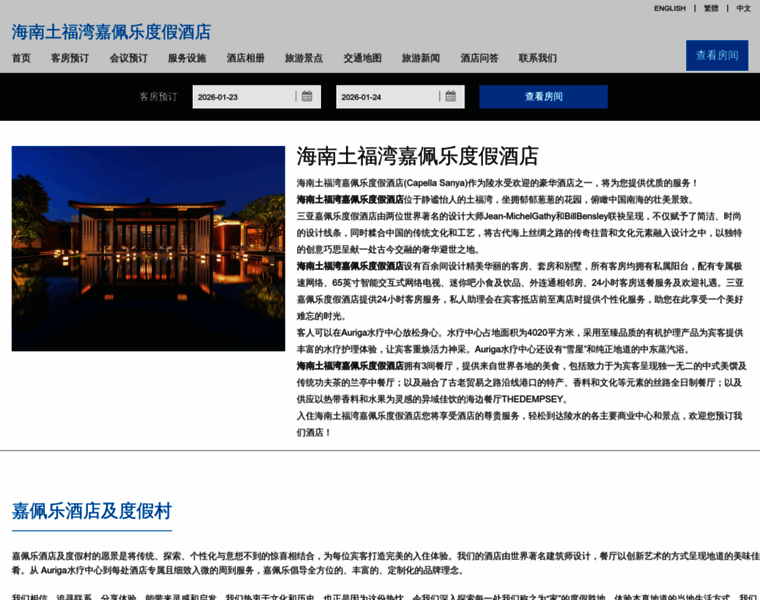
Task: Open 客房预订 menu item
Action: click(70, 58)
